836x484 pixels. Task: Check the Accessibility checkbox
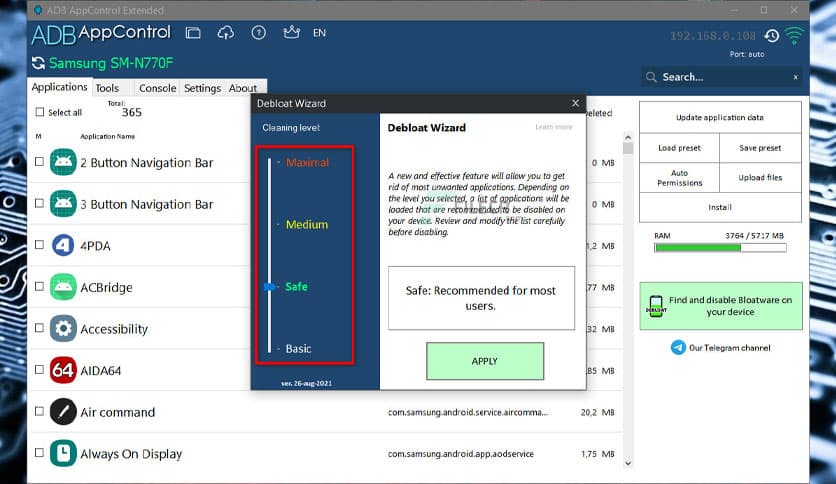[x=39, y=327]
